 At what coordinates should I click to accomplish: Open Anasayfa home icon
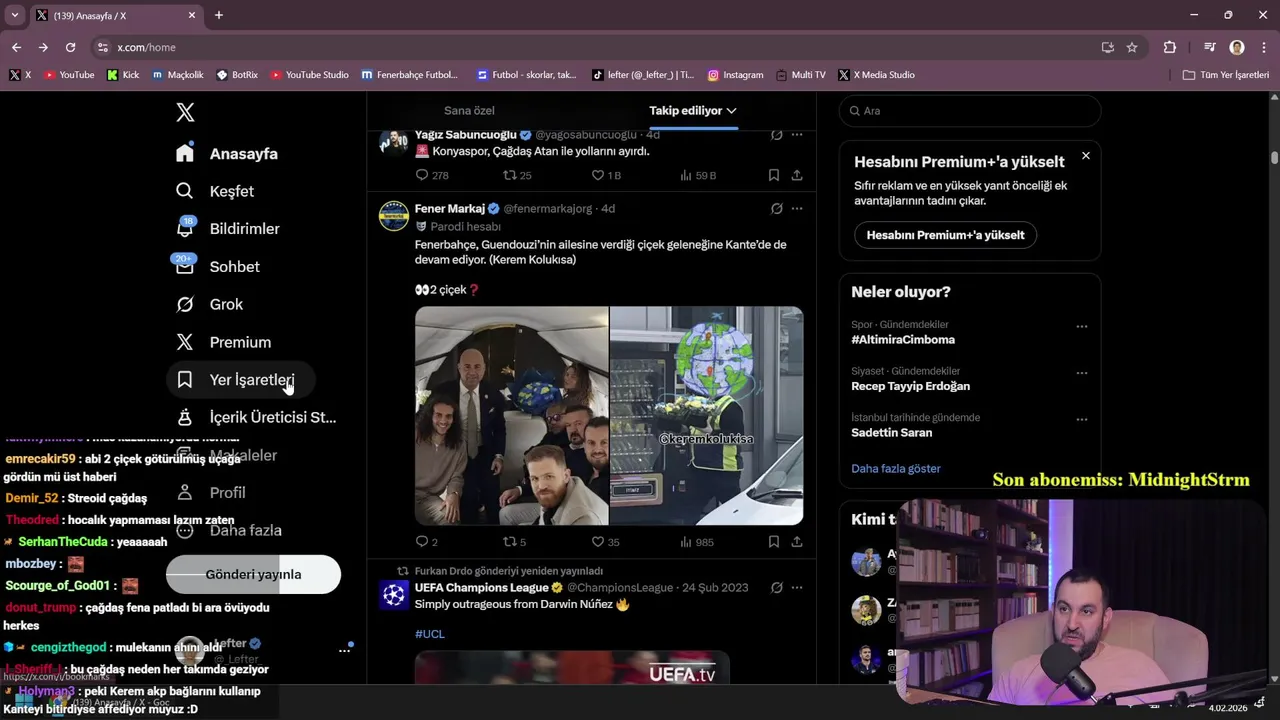pyautogui.click(x=185, y=153)
